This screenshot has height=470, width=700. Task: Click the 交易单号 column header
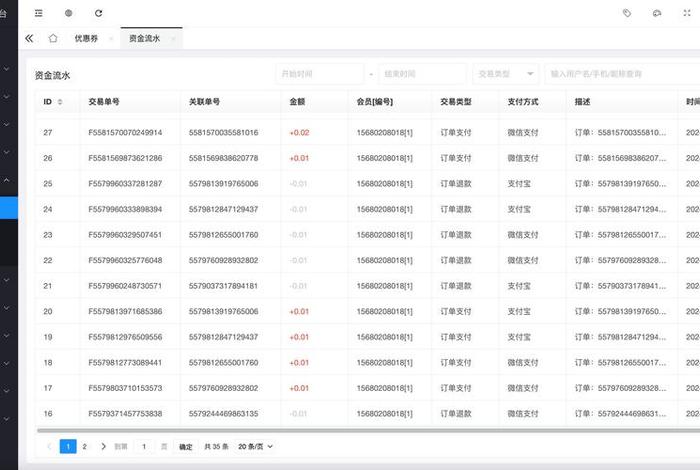tap(104, 102)
